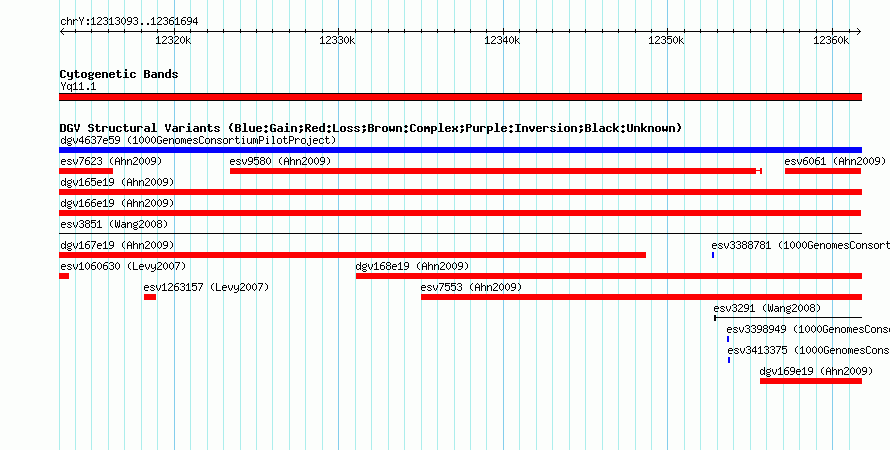Image resolution: width=890 pixels, height=450 pixels.
Task: Click the small red esv1060630 bar
Action: 64,276
